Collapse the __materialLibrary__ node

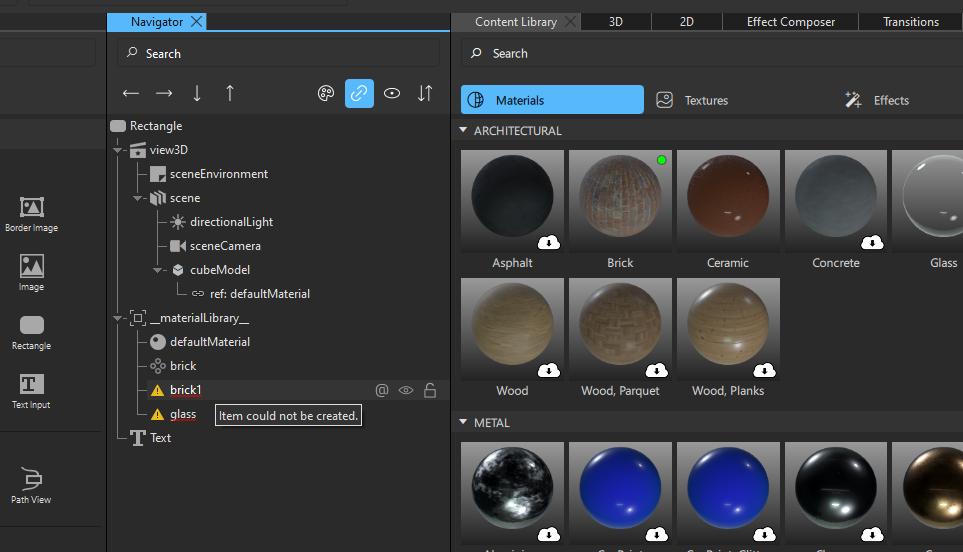click(118, 318)
